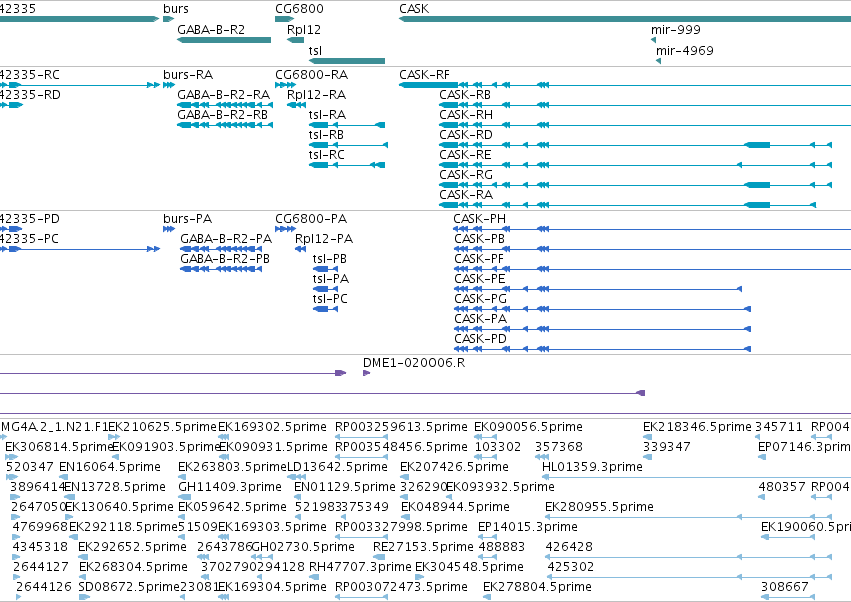Screen dimensions: 851x602
Task: Click the tsl-RC transcript label
Action: [x=327, y=155]
